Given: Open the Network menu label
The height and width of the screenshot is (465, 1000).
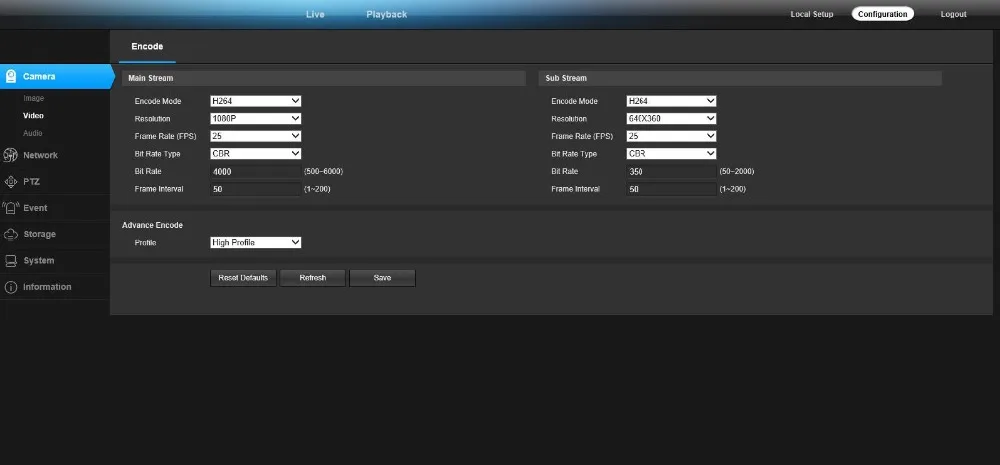Looking at the screenshot, I should click(x=40, y=155).
